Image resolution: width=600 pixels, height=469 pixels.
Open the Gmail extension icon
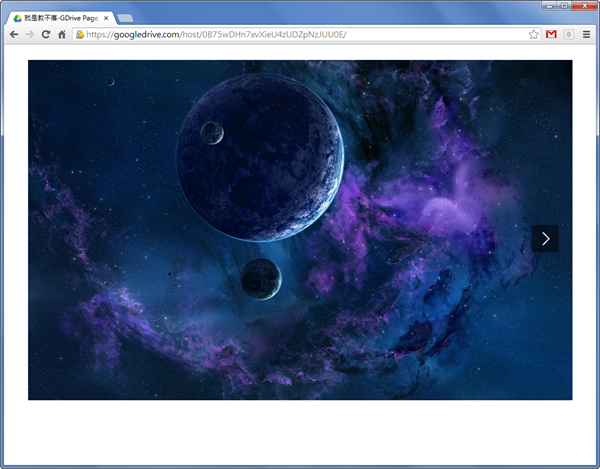(551, 34)
